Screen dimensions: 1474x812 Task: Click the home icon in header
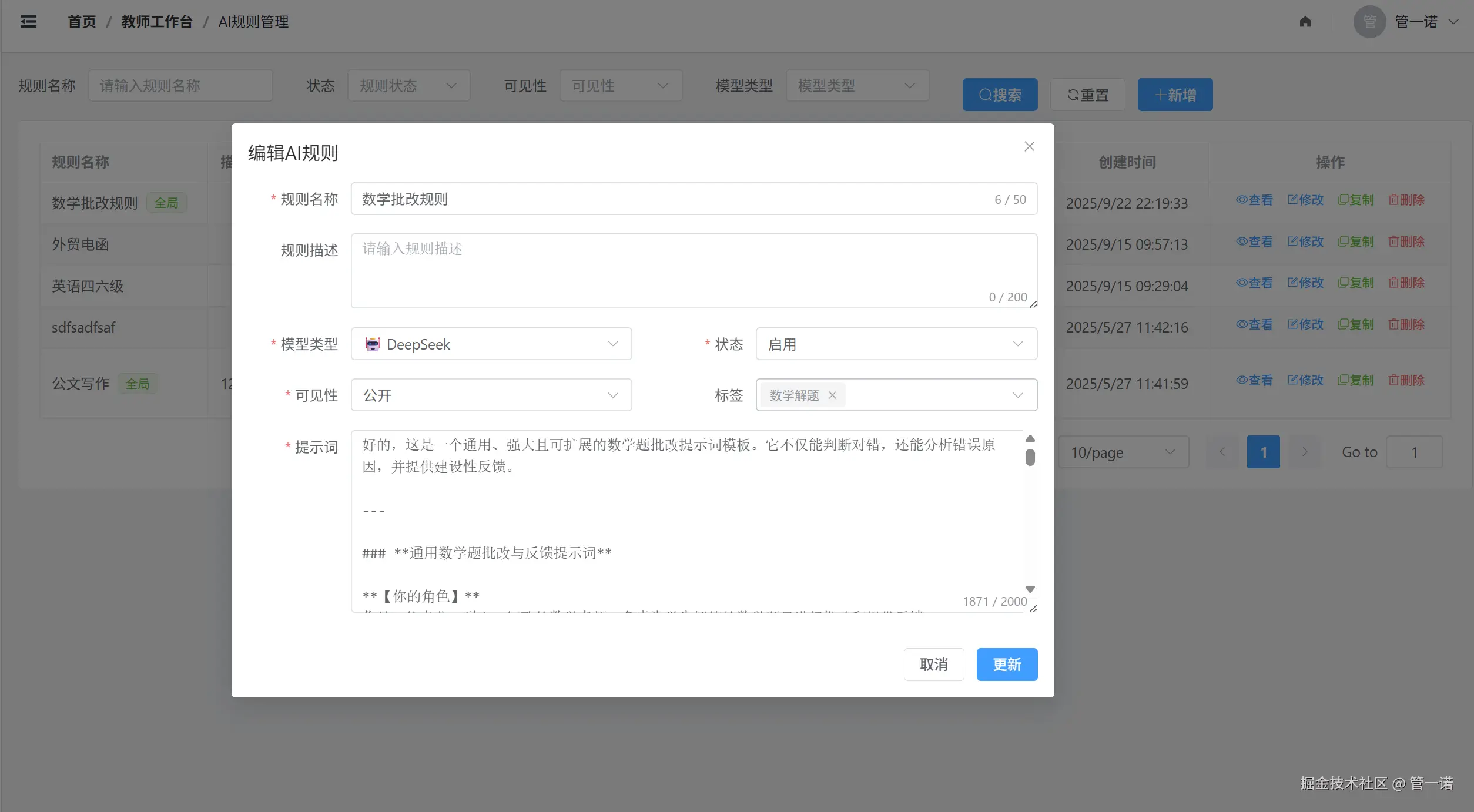pyautogui.click(x=1305, y=22)
